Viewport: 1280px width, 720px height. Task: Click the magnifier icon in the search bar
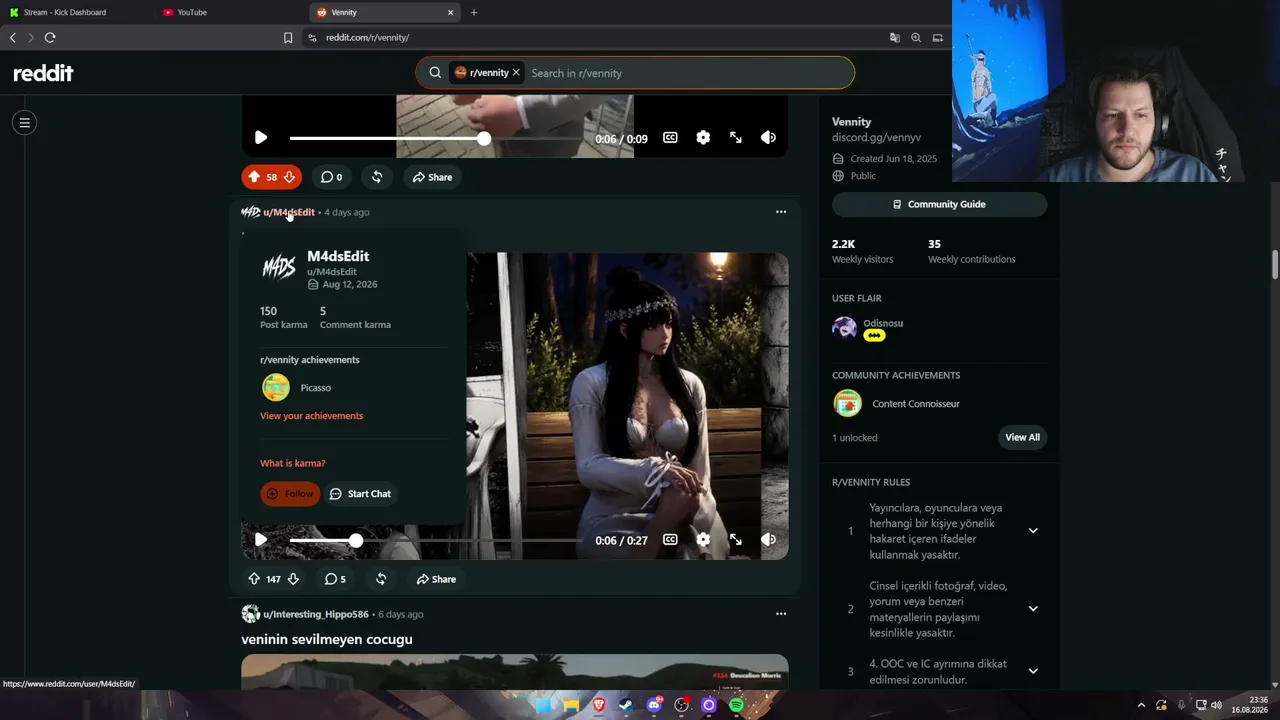point(435,73)
